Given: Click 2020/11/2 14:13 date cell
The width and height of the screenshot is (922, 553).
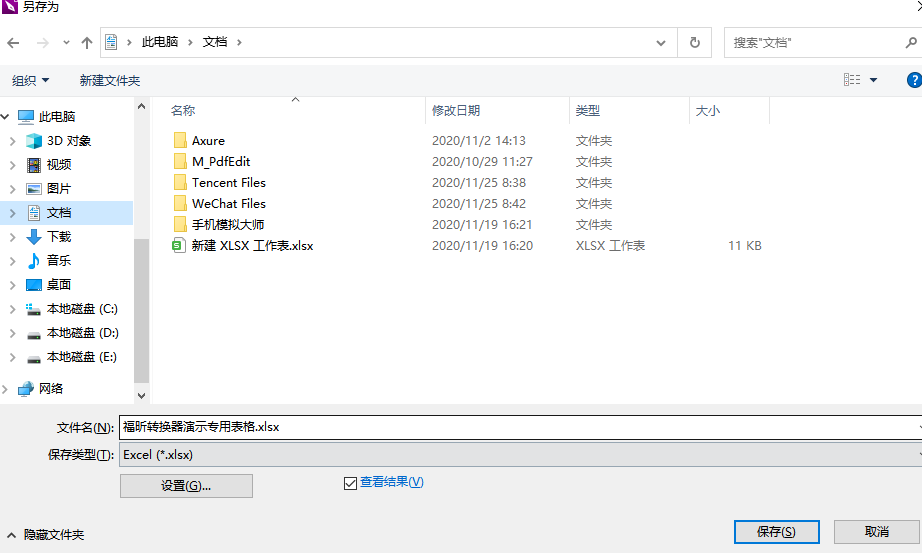Looking at the screenshot, I should click(479, 141).
